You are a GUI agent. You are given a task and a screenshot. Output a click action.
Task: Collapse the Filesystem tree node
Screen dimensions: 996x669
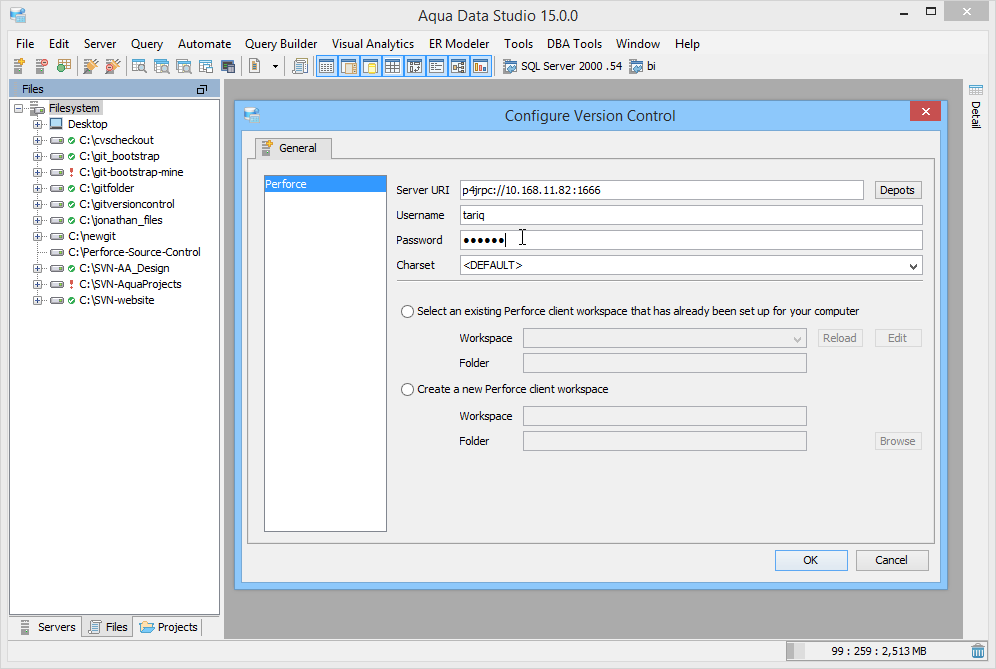[x=18, y=109]
